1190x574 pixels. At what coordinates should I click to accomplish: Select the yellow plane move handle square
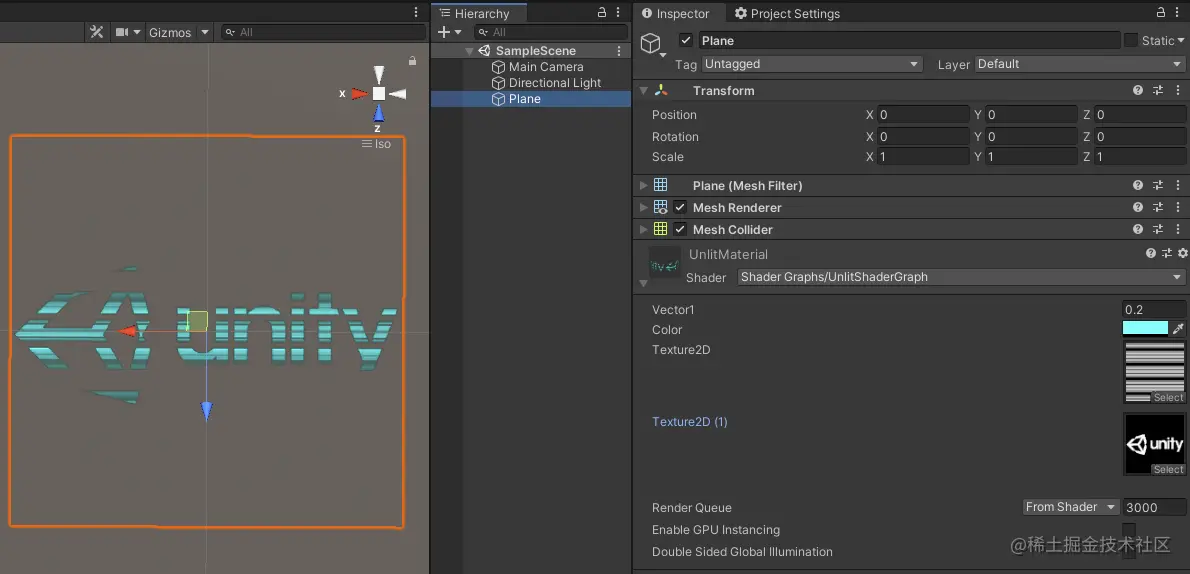197,321
